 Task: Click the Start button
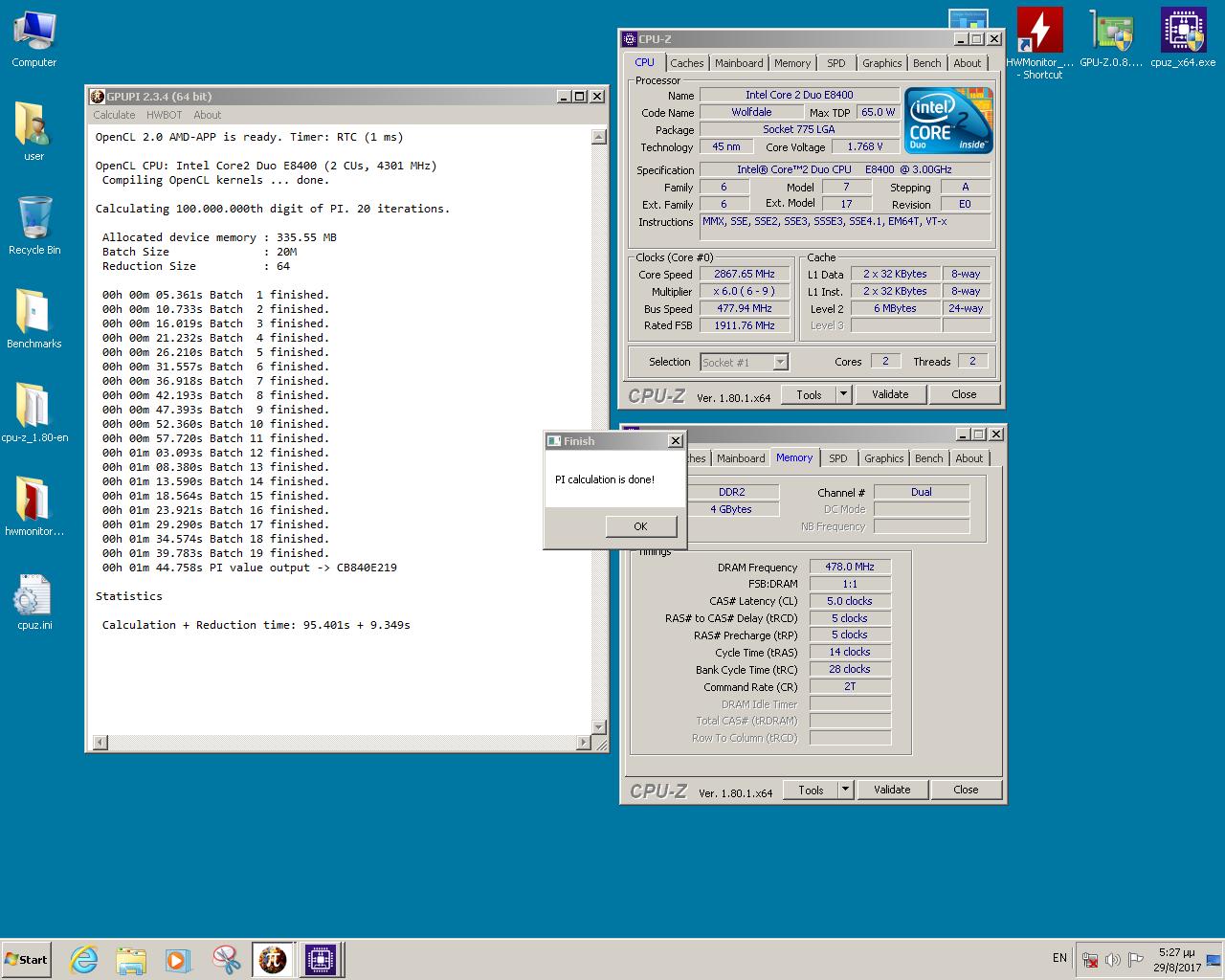[x=26, y=960]
